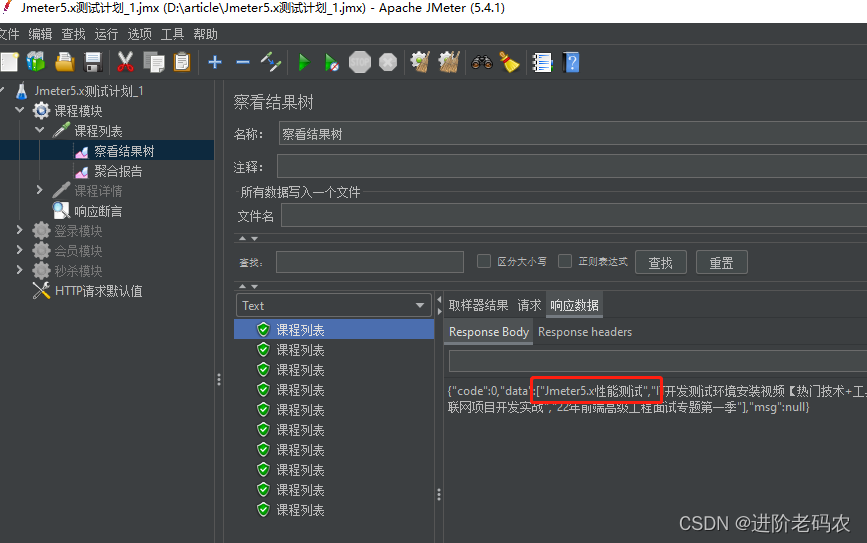Toggle the 正则表达式 checkbox
The image size is (867, 543).
[x=565, y=261]
